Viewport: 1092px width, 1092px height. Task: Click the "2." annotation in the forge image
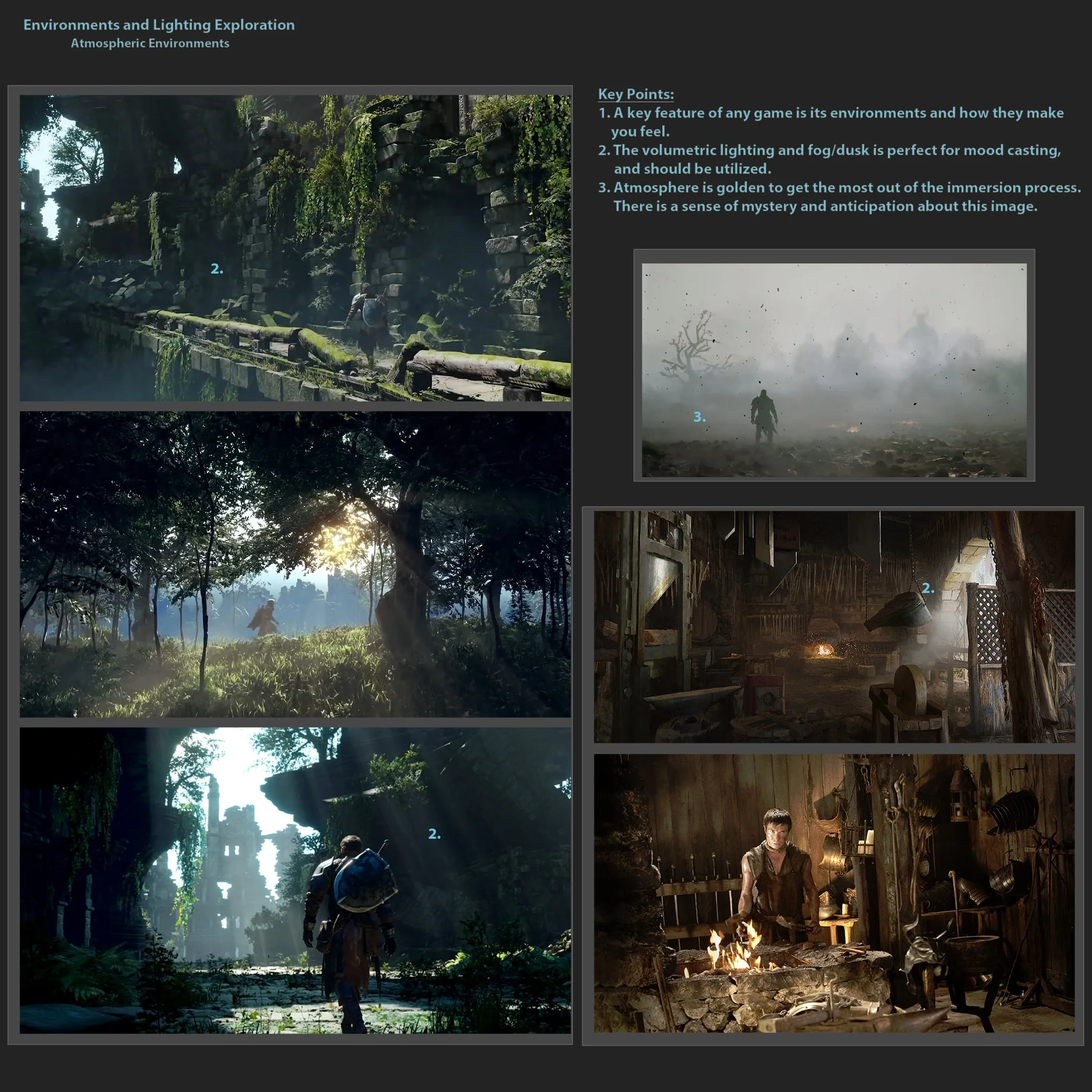coord(929,588)
